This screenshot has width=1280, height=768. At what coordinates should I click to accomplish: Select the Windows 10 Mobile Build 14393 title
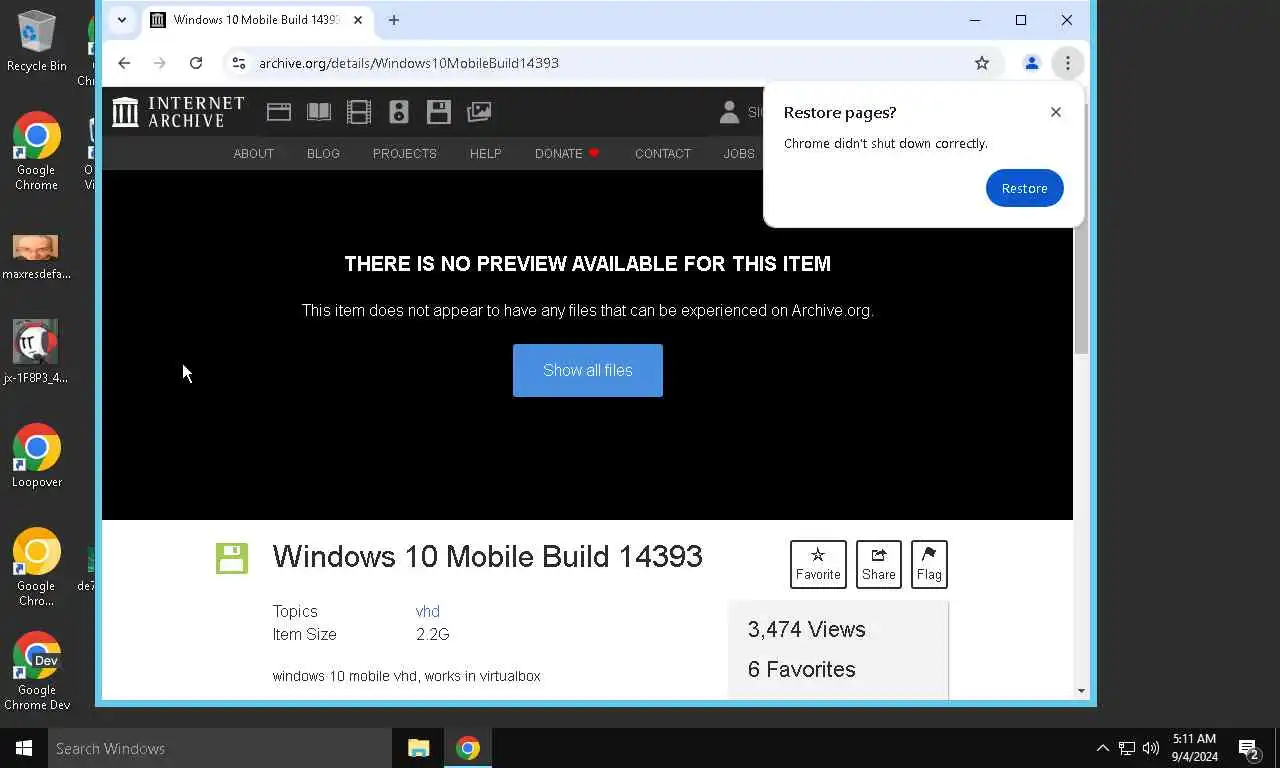point(488,556)
